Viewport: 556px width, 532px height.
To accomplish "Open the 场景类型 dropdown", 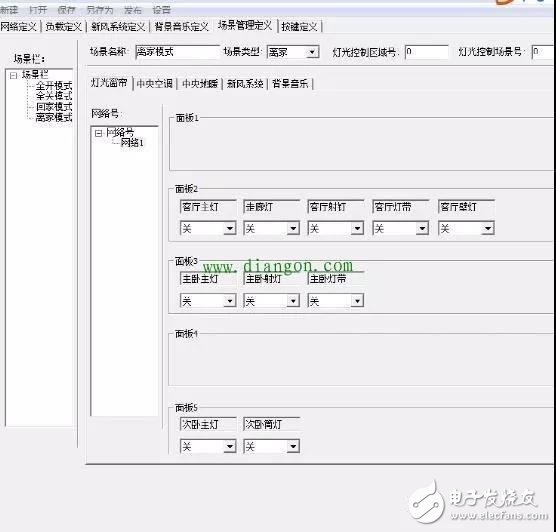I will (312, 52).
